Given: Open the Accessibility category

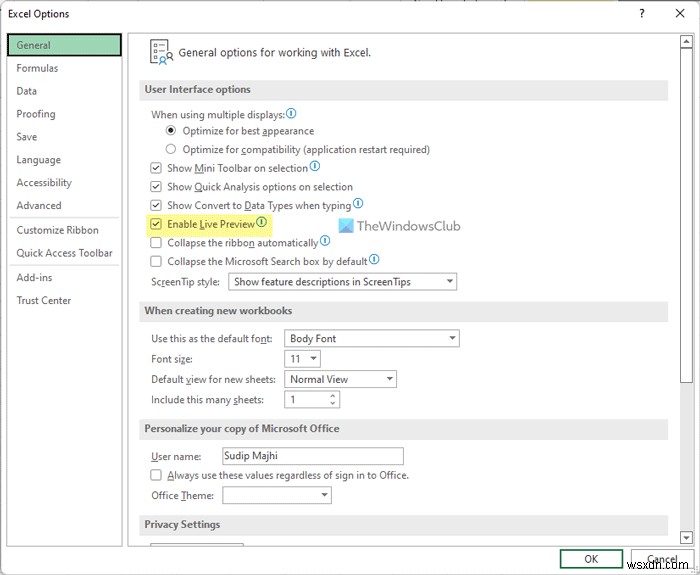Looking at the screenshot, I should pos(64,183).
